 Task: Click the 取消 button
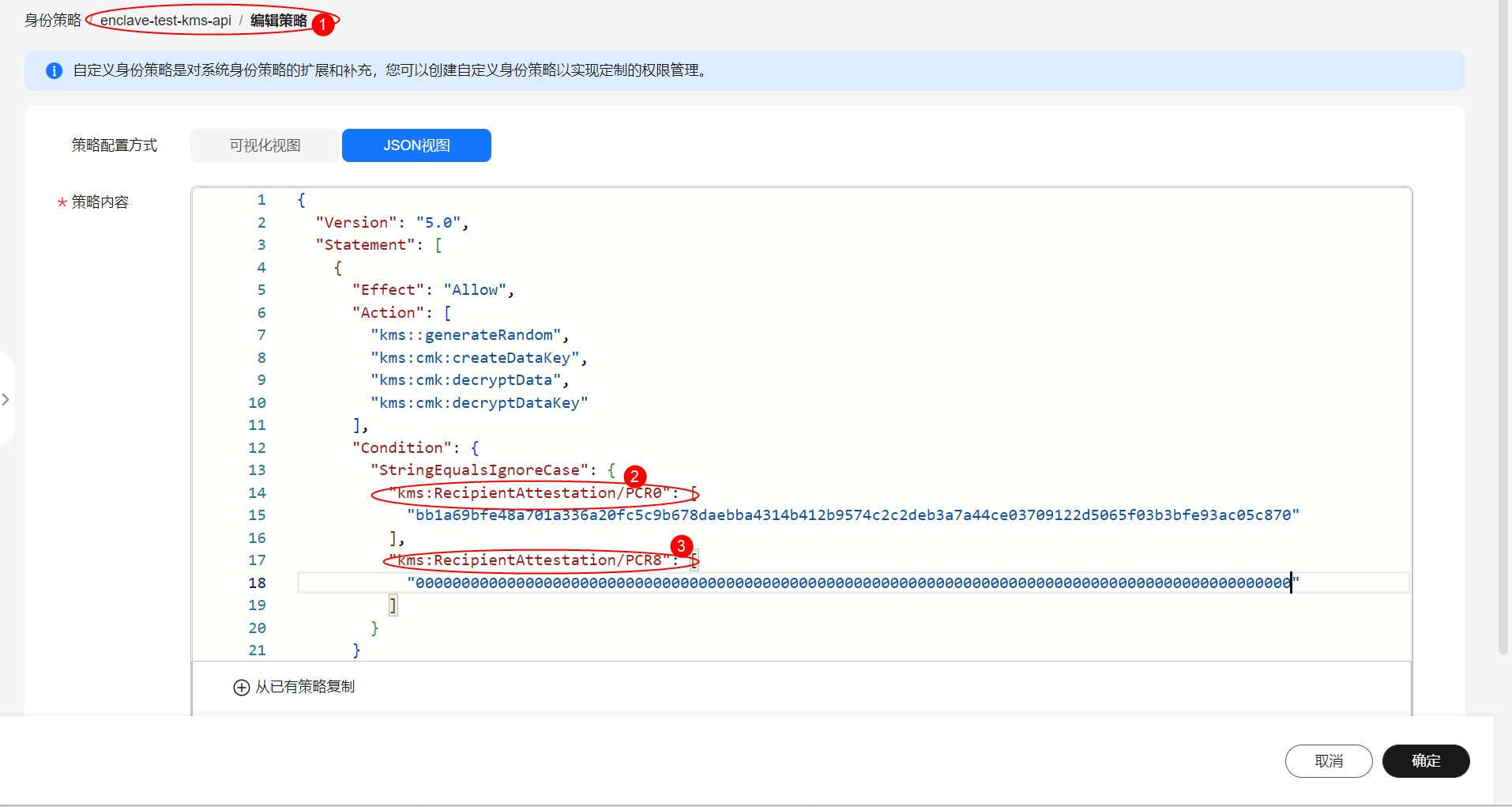coord(1329,761)
